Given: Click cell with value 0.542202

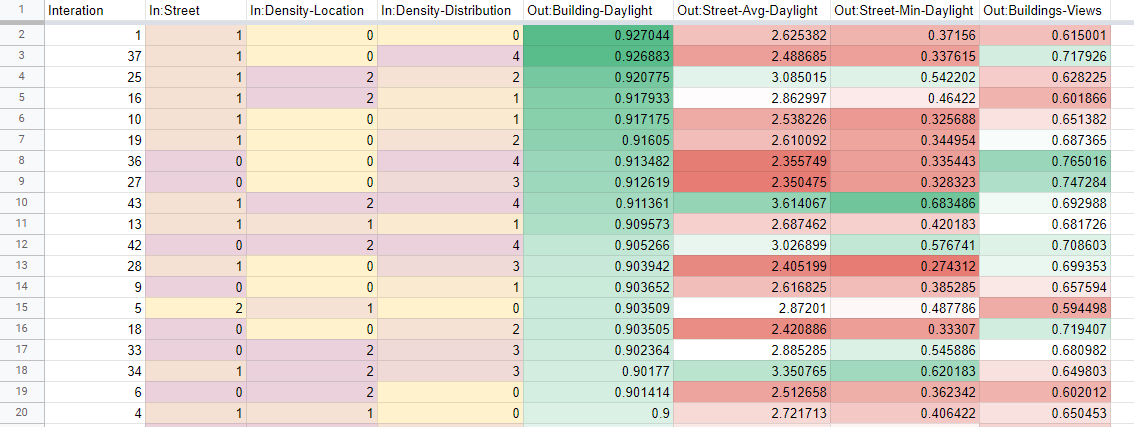Looking at the screenshot, I should pyautogui.click(x=905, y=75).
